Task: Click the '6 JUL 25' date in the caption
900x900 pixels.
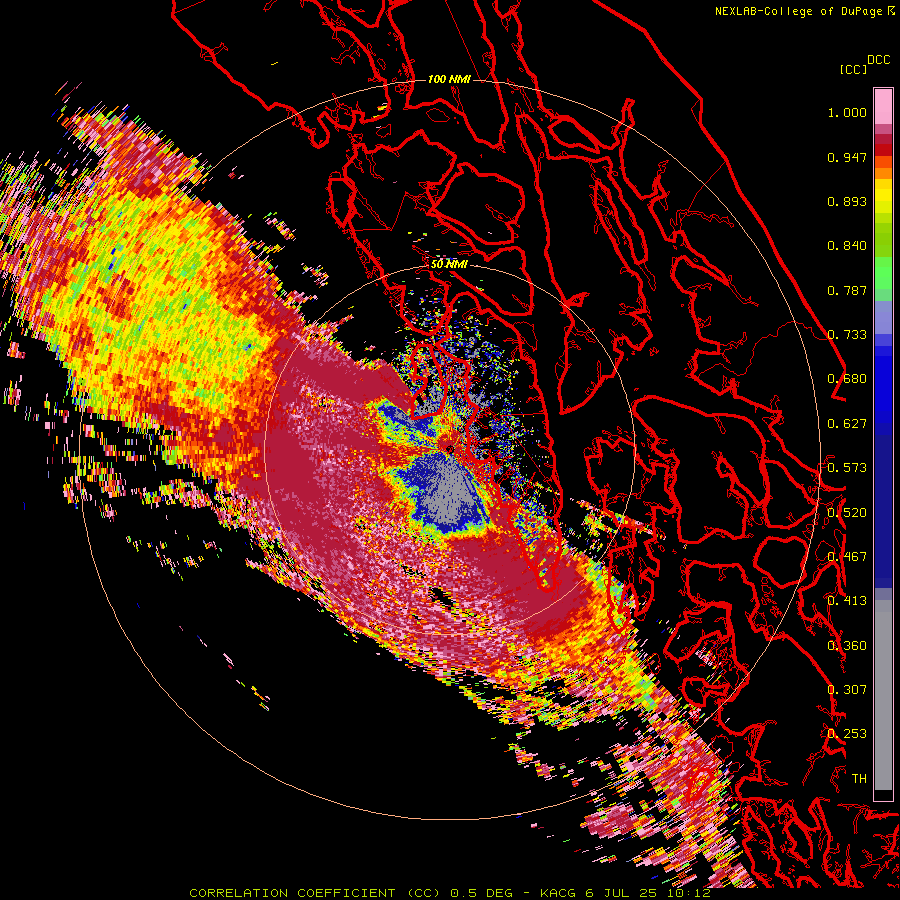Action: point(620,893)
